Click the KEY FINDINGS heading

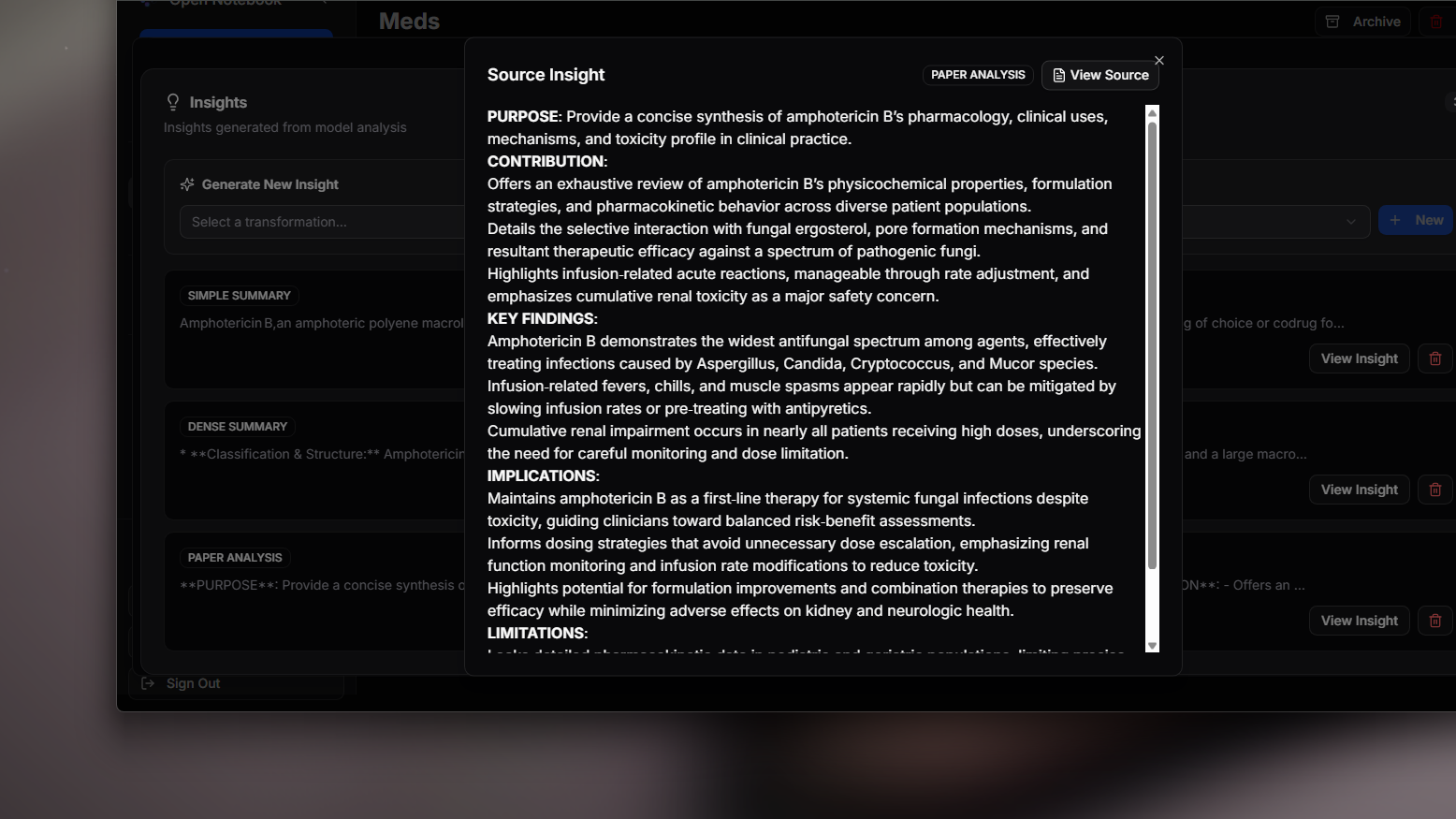[x=541, y=319]
